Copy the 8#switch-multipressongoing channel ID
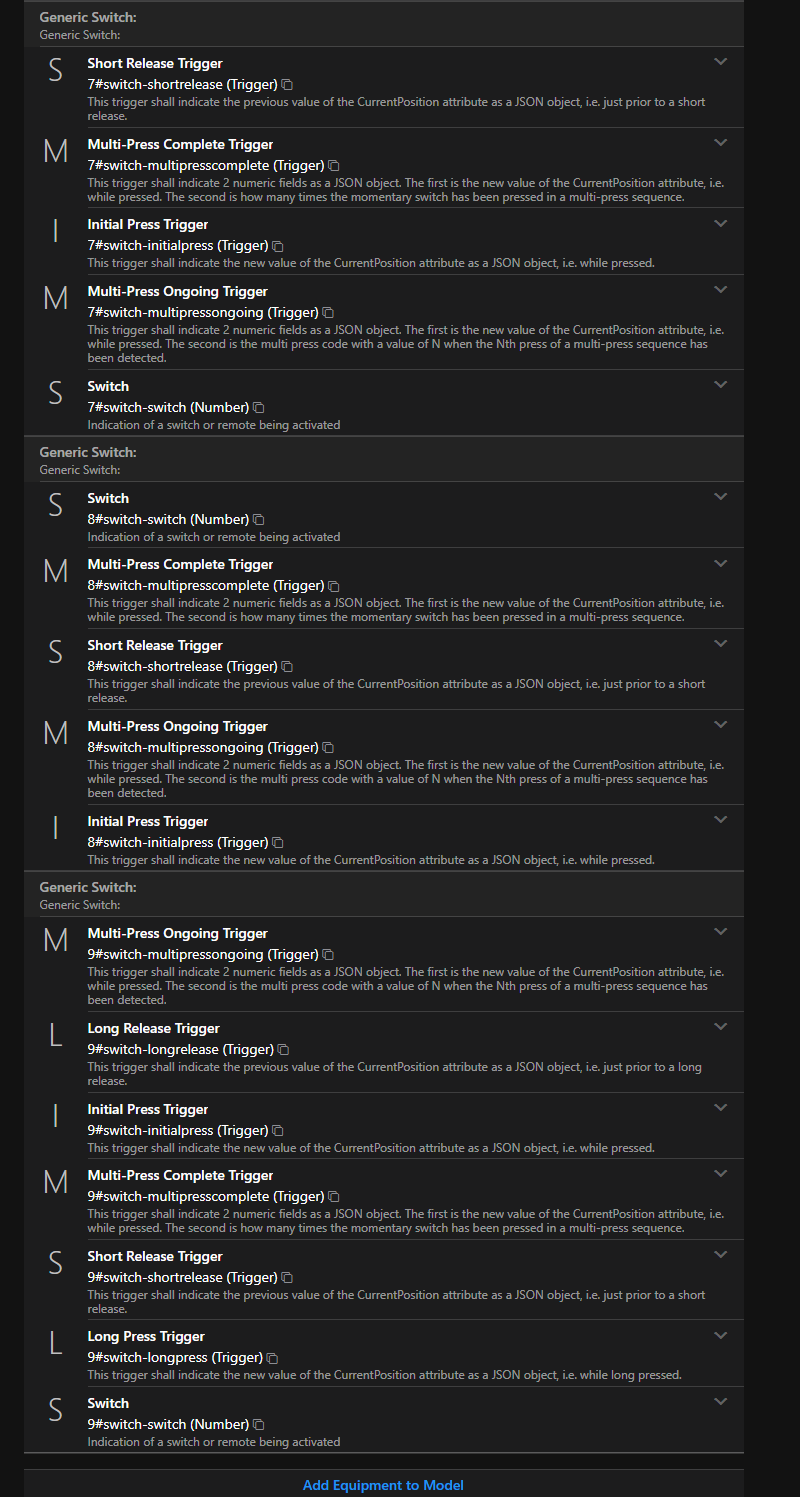Image resolution: width=800 pixels, height=1497 pixels. tap(328, 748)
